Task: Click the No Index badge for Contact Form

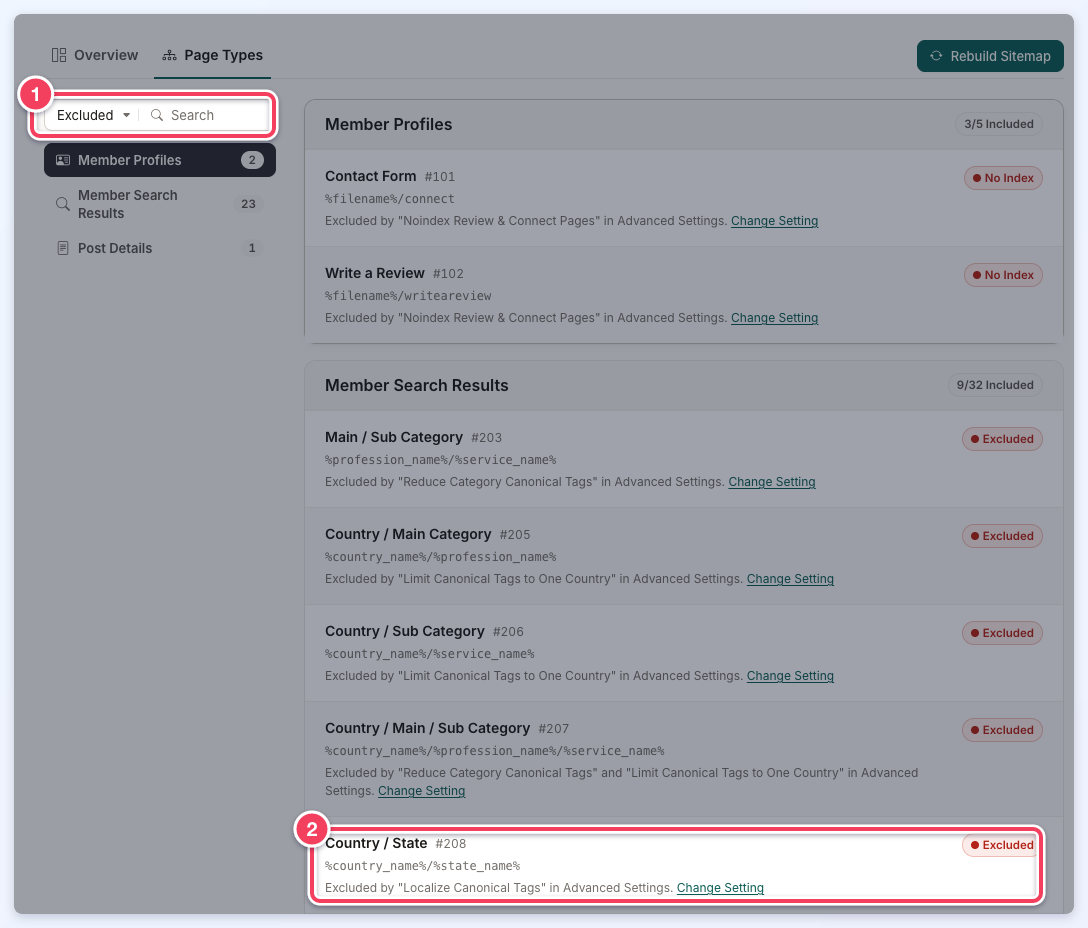Action: coord(1003,178)
